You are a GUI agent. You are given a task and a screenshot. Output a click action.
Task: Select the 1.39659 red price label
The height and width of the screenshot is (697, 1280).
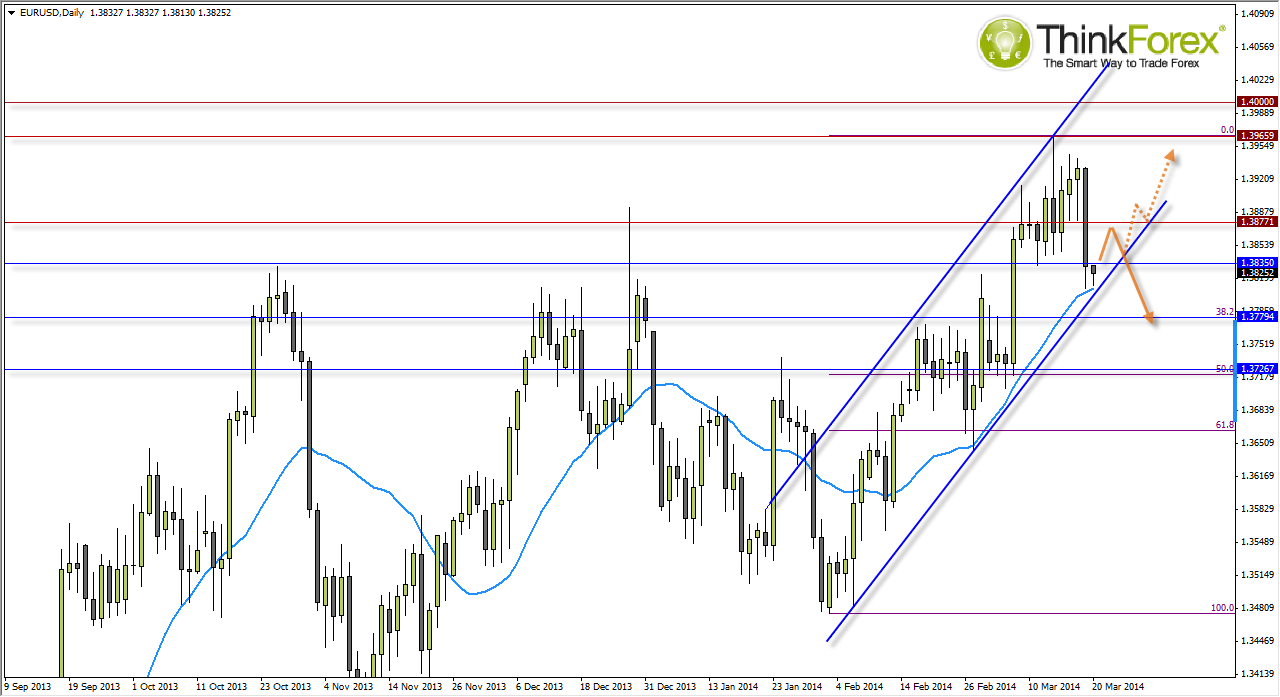pyautogui.click(x=1257, y=135)
